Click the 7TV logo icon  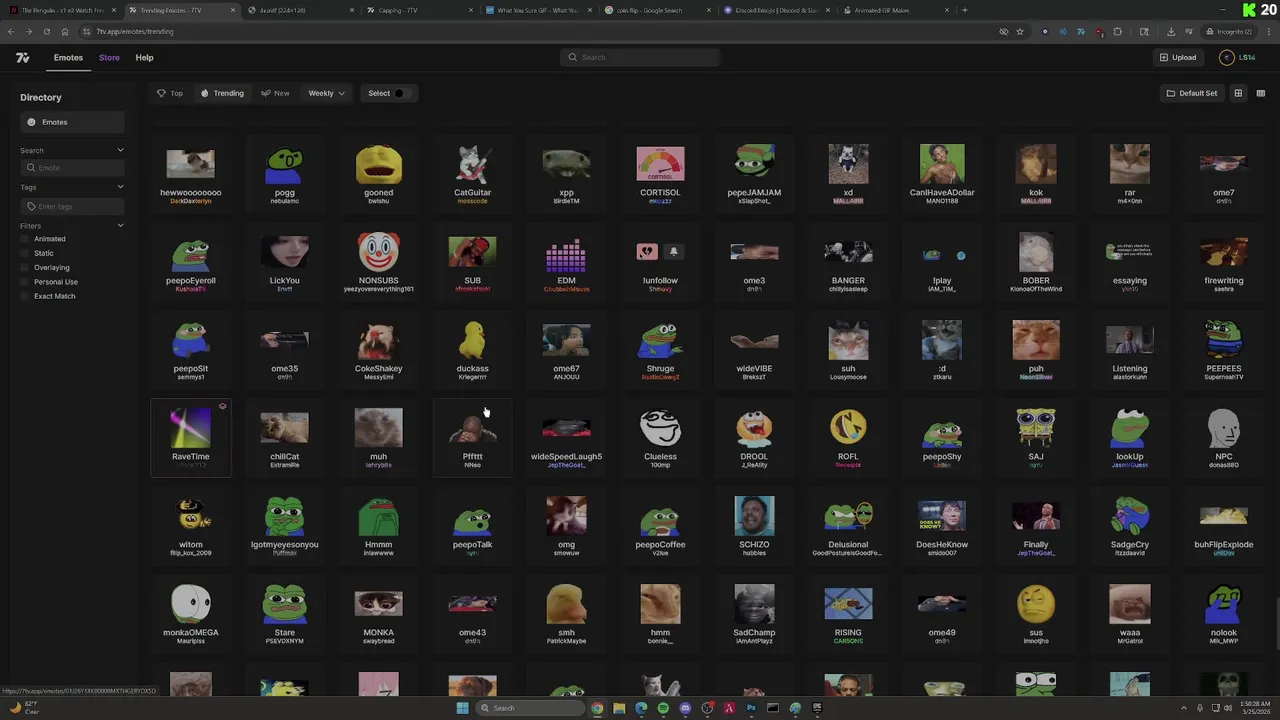22,58
